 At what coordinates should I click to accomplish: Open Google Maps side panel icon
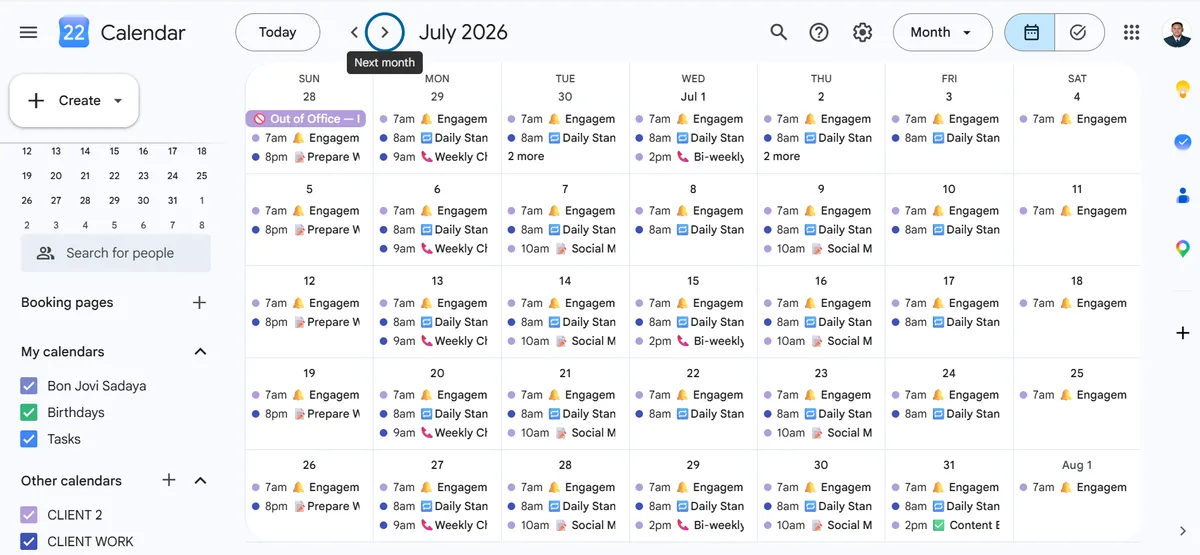point(1182,248)
